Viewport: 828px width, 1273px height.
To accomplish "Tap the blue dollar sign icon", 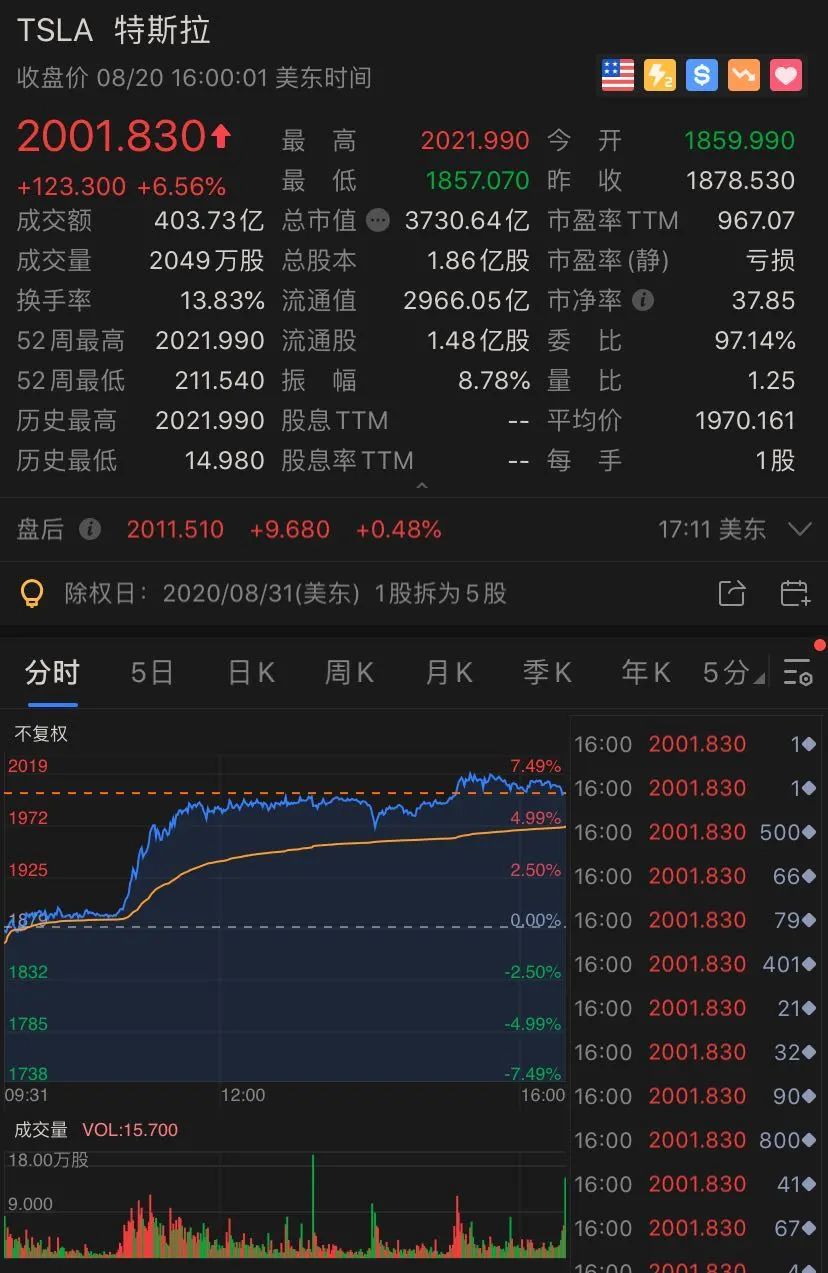I will [x=702, y=76].
